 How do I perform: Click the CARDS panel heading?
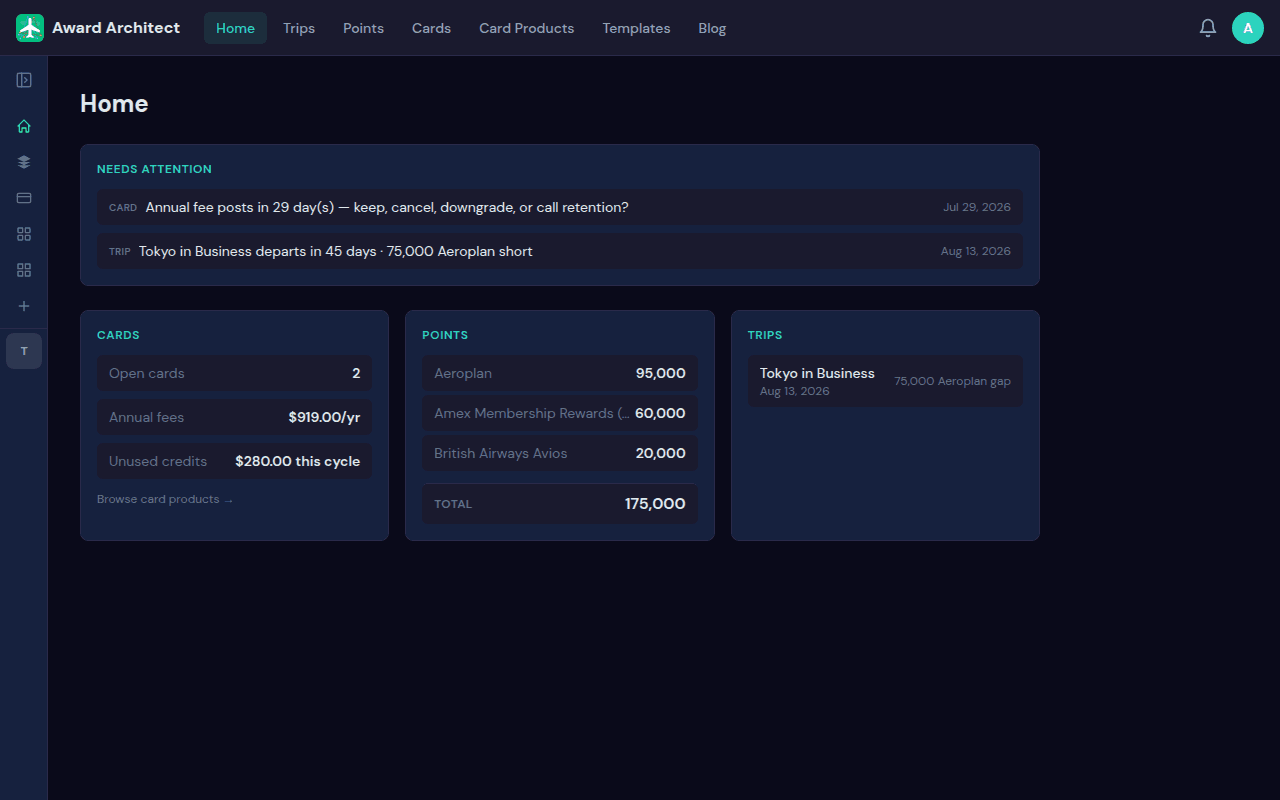click(118, 335)
